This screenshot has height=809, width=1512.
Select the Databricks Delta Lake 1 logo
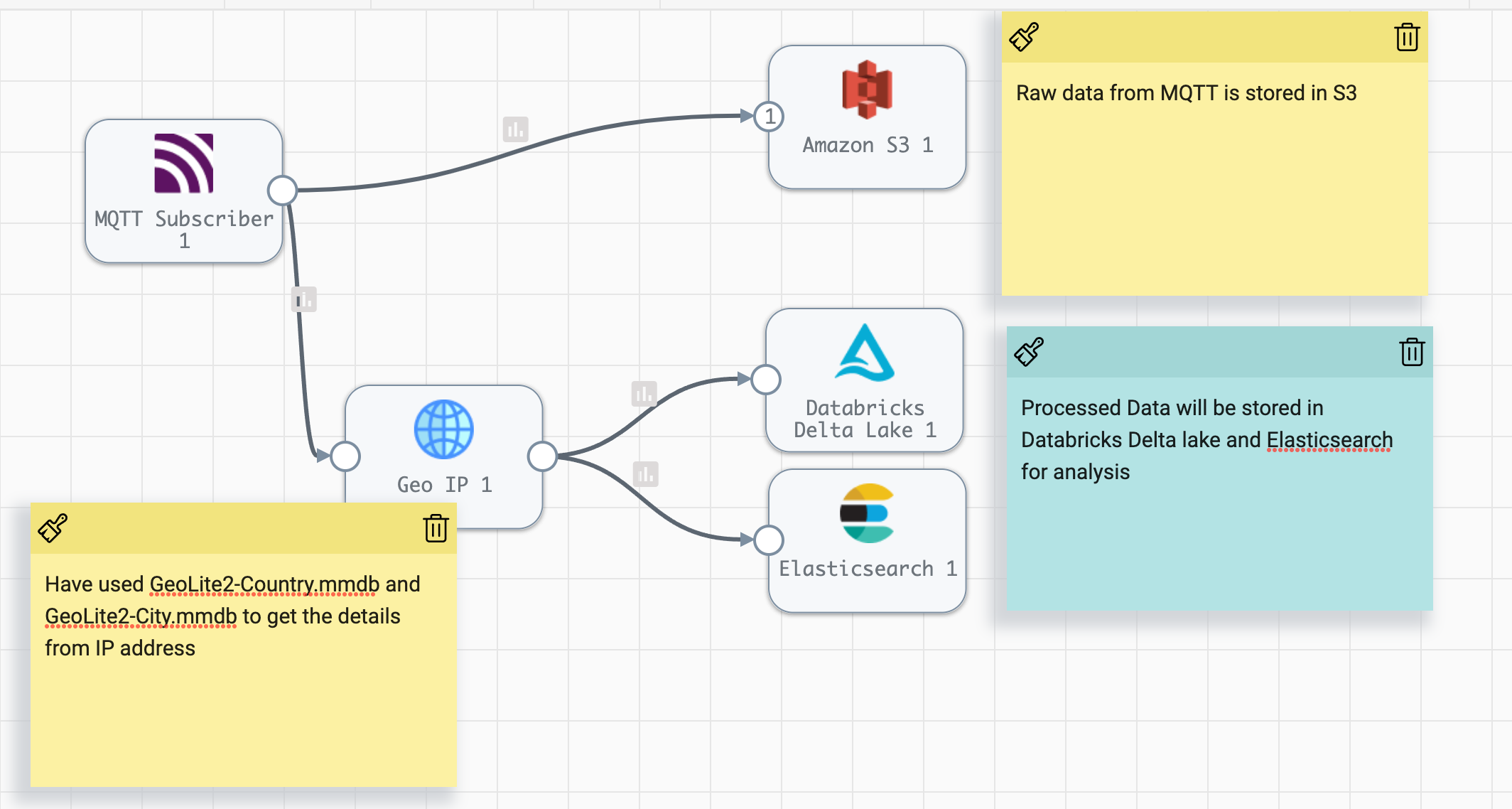point(865,353)
